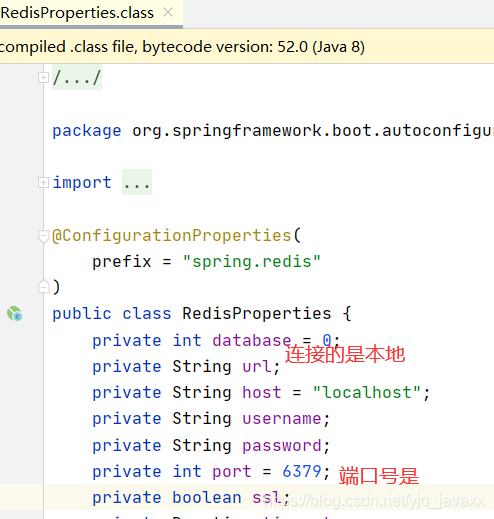Click the password field declaration

point(211,445)
